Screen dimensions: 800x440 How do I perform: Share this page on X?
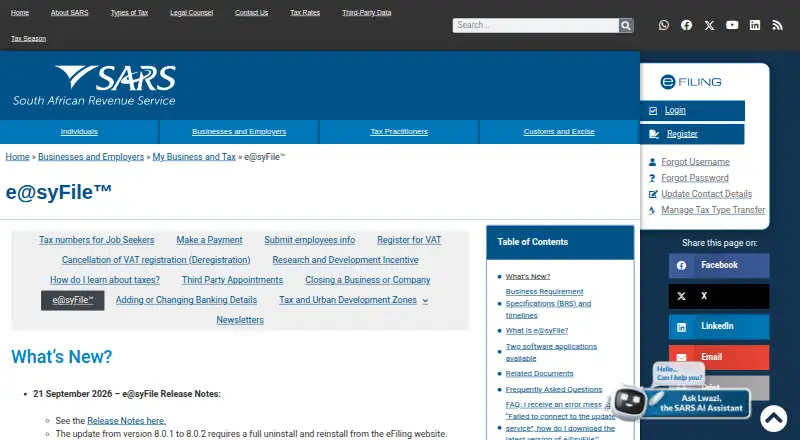point(719,296)
